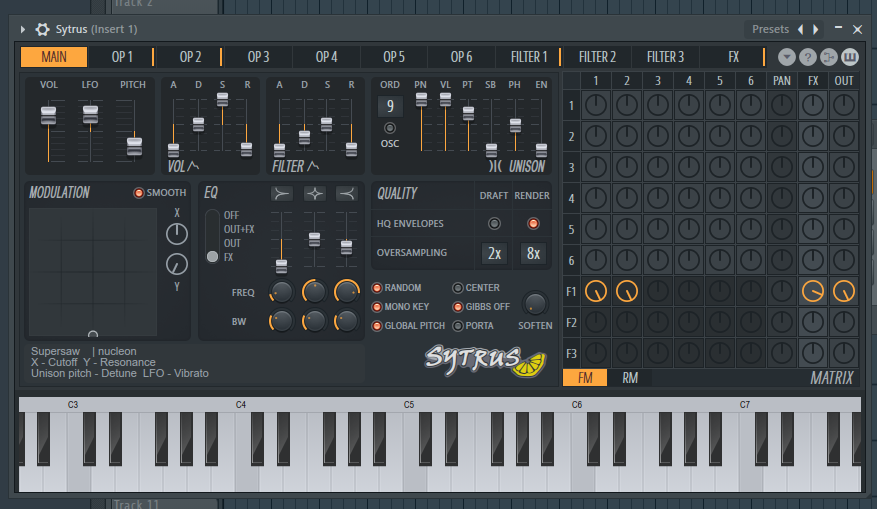This screenshot has width=877, height=509.
Task: Select previous preset arrow
Action: pyautogui.click(x=800, y=29)
